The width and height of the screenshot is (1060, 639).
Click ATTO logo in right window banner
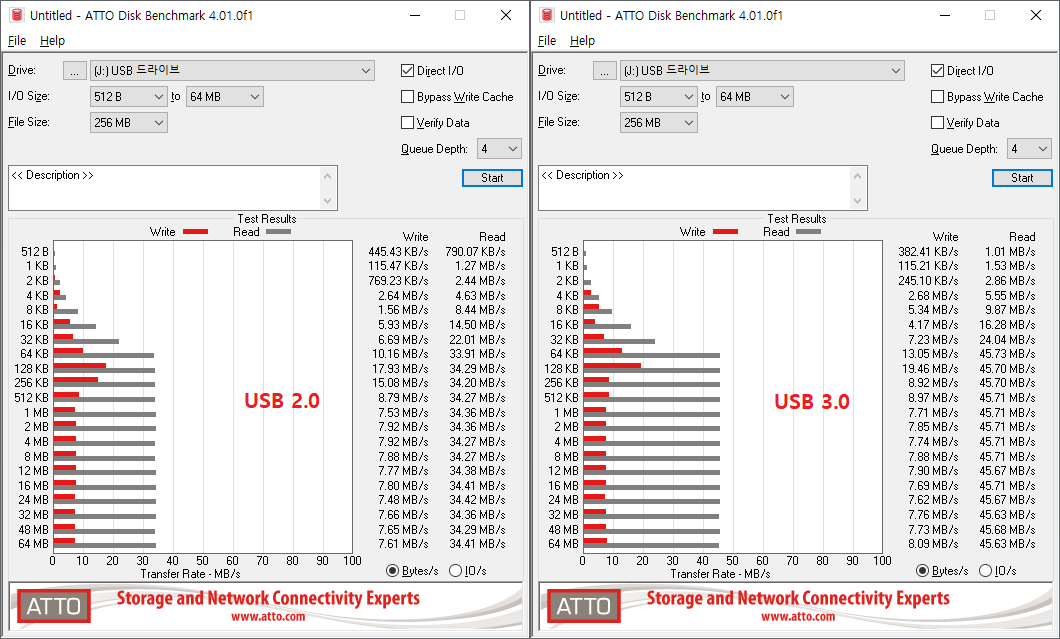pos(583,606)
